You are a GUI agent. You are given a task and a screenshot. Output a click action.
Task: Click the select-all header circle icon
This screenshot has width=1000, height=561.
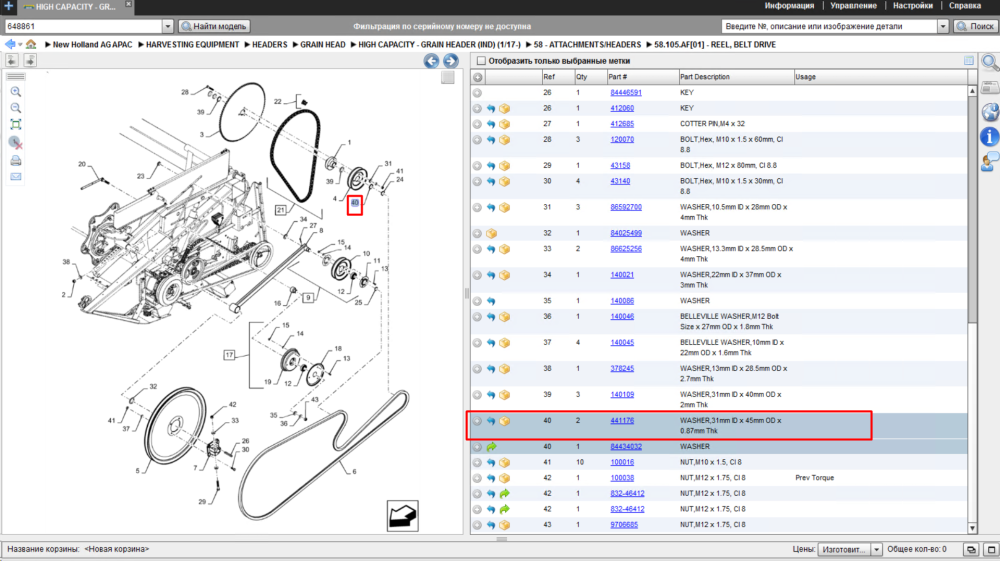[x=478, y=77]
